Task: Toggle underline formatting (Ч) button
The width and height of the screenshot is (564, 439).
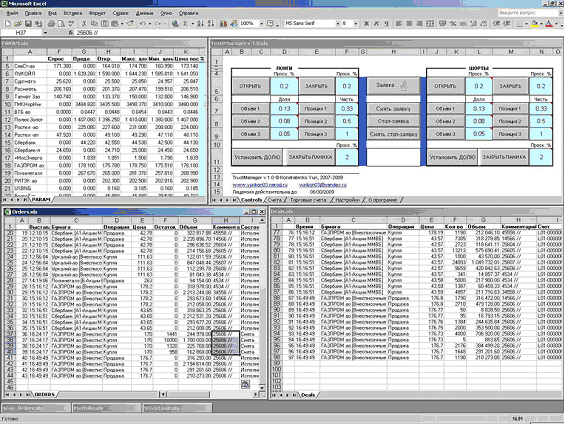Action: coord(386,24)
